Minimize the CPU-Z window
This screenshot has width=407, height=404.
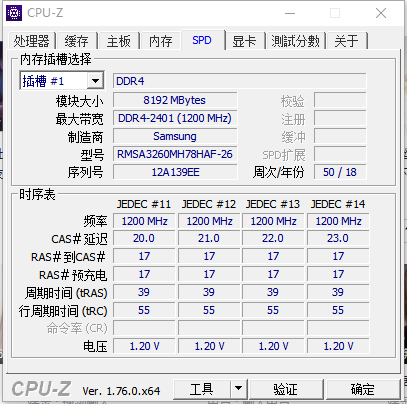[290, 13]
